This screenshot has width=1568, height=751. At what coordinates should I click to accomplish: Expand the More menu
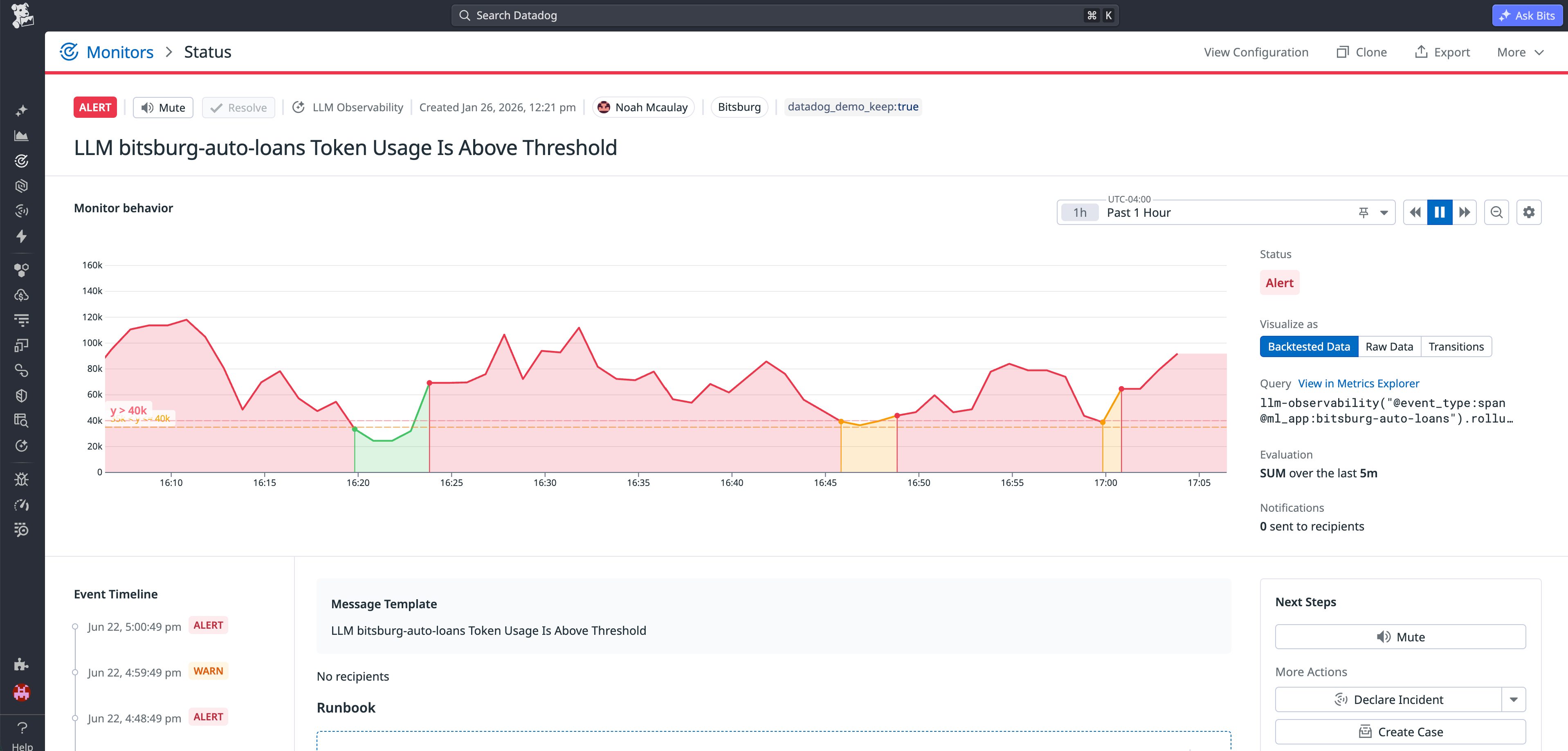click(1520, 52)
